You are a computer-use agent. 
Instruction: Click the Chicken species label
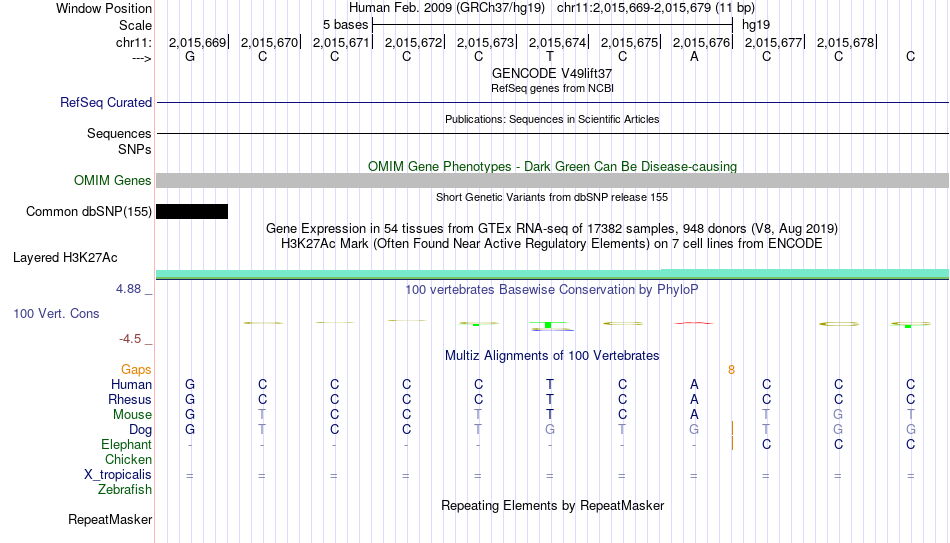pos(128,459)
